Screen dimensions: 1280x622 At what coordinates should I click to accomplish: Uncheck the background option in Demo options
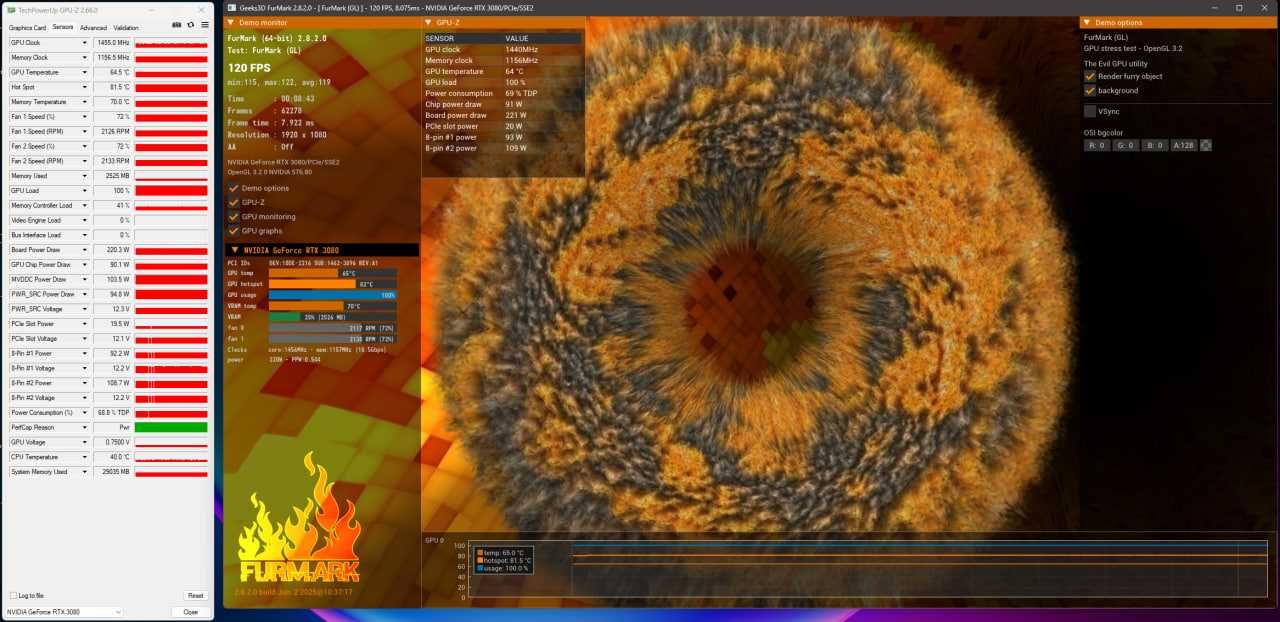tap(1090, 90)
